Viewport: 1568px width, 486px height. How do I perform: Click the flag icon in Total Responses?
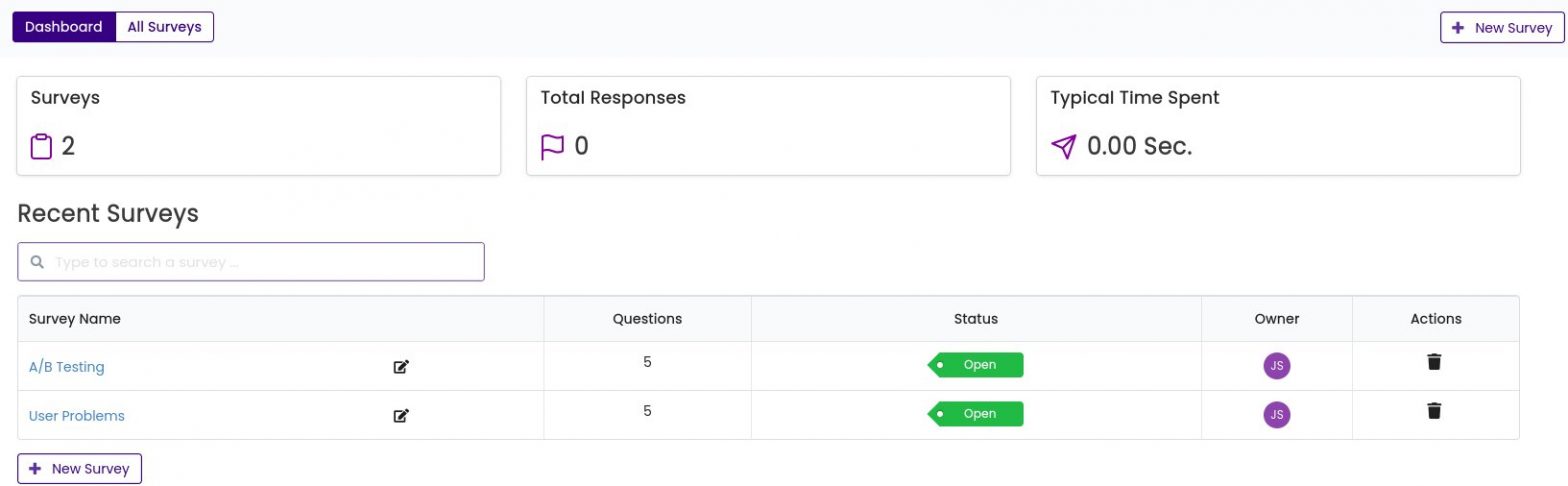552,147
